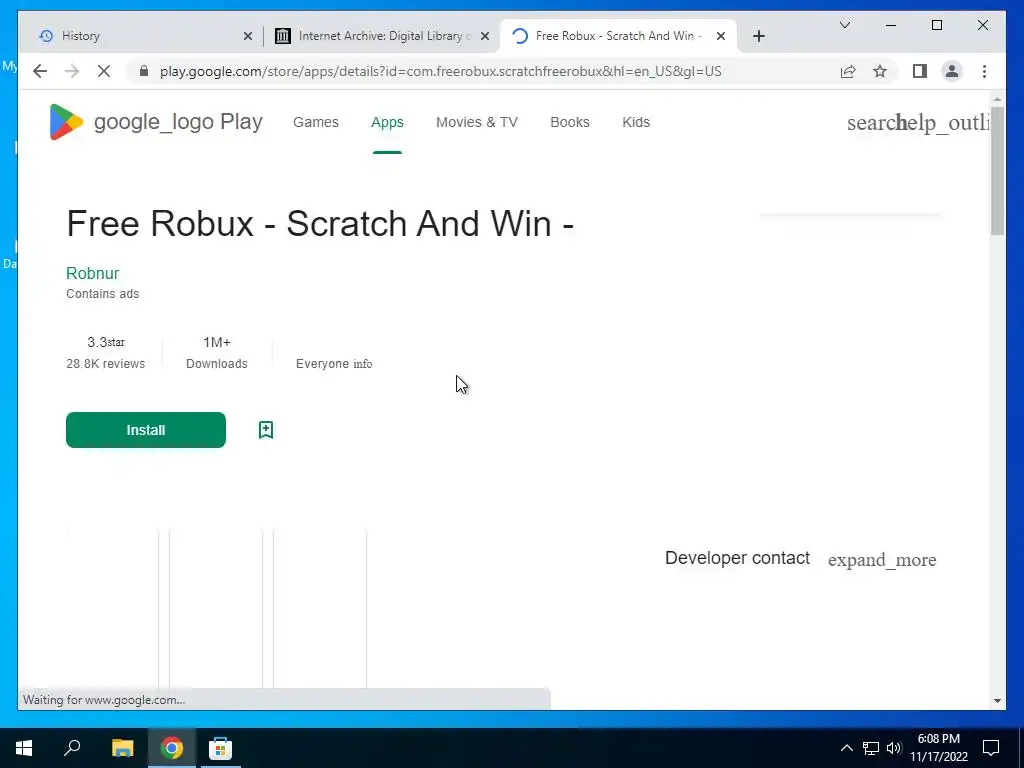Switch to Internet Archive tab
Screen dimensions: 1024x768
pos(382,36)
